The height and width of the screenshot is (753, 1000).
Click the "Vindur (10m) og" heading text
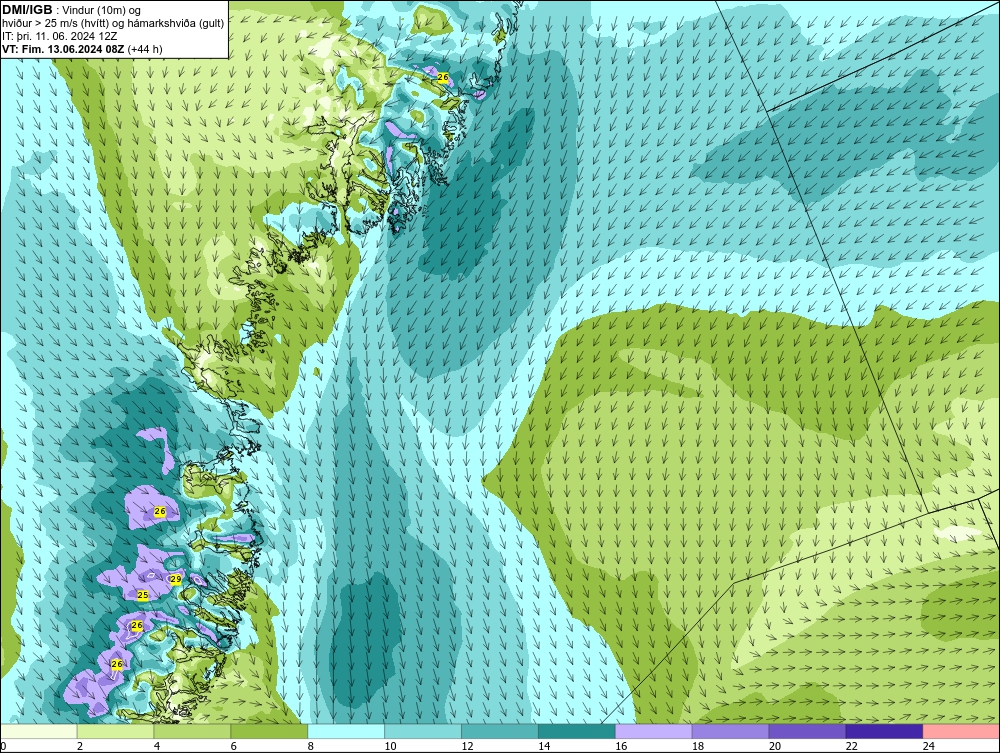(102, 10)
